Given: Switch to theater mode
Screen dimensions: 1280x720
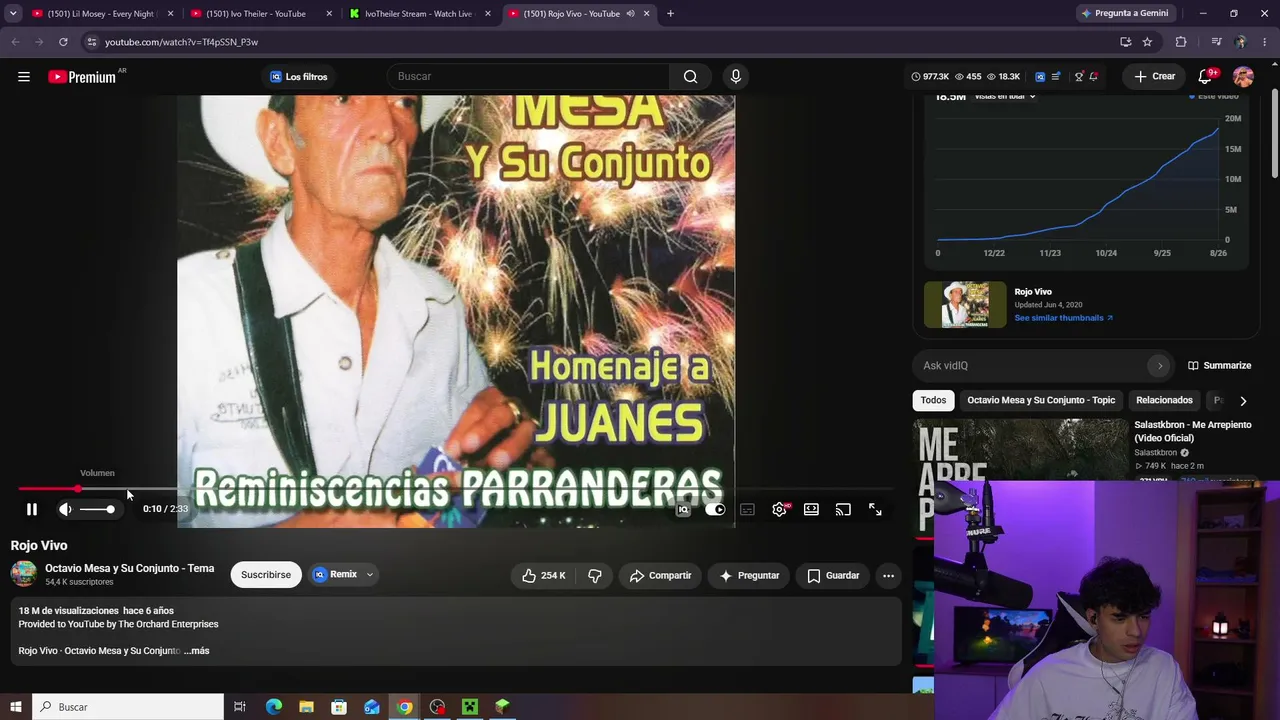Looking at the screenshot, I should [x=811, y=509].
